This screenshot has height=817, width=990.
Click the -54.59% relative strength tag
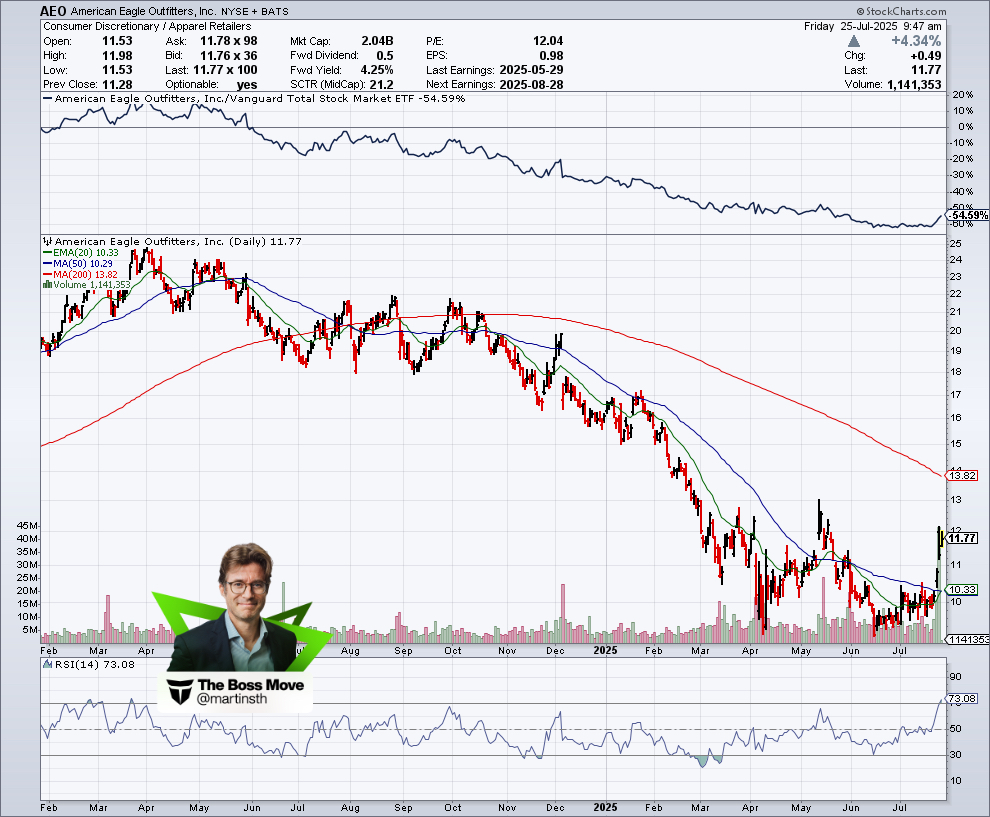tap(969, 215)
